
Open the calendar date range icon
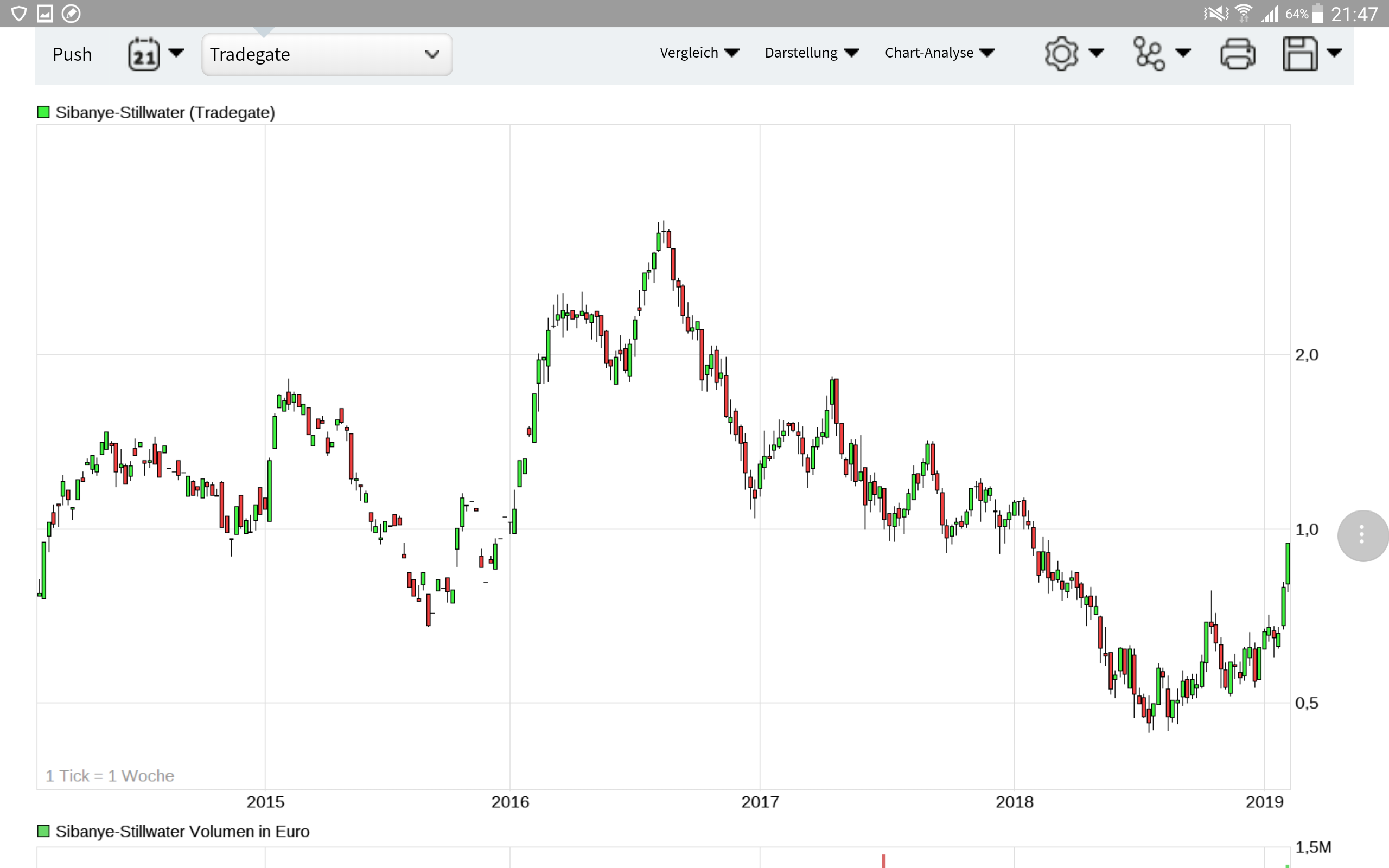143,55
